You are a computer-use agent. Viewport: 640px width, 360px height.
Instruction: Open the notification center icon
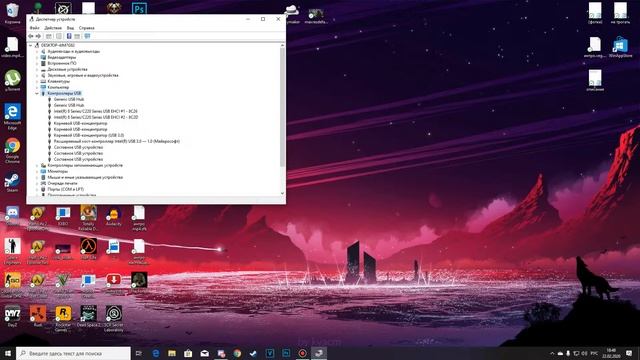[629, 353]
